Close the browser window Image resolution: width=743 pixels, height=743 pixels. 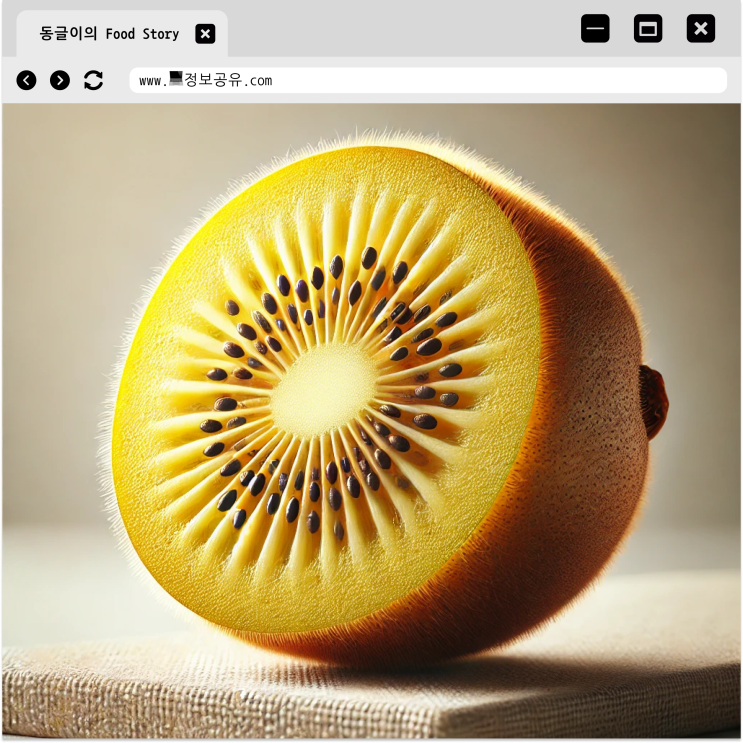click(x=701, y=29)
